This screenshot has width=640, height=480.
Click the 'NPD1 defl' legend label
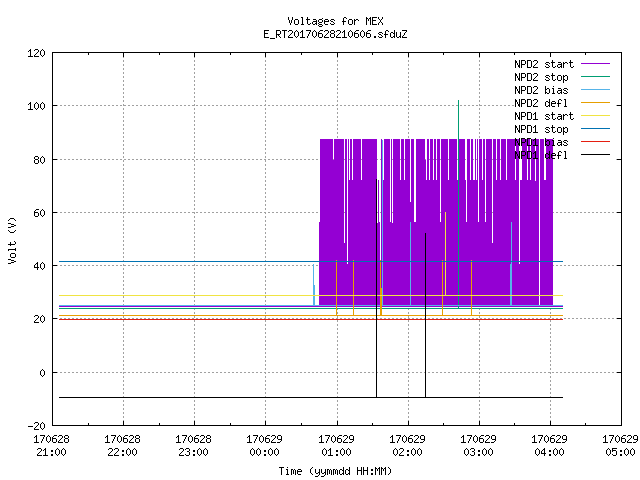[541, 156]
